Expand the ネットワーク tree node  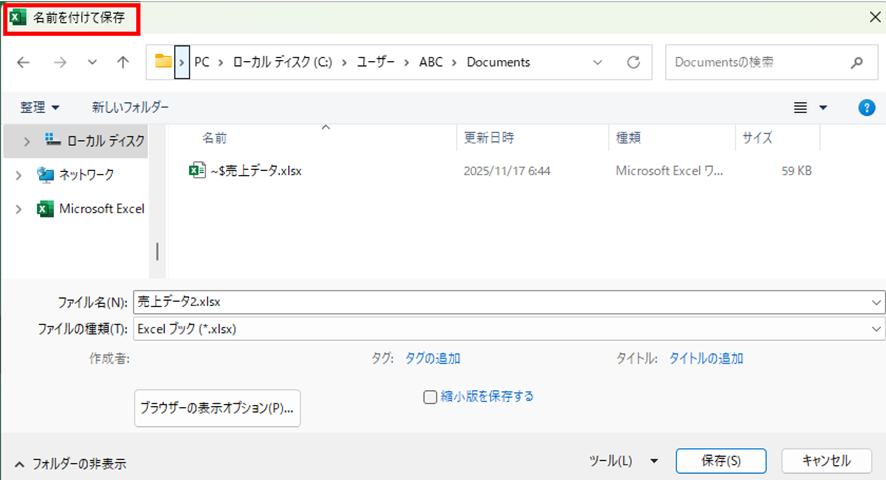click(19, 175)
